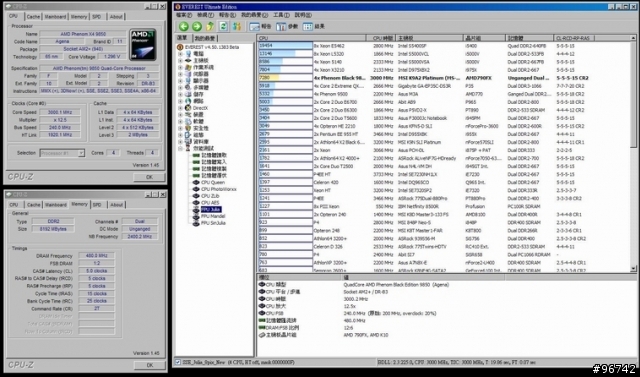Select the 4x Opteron HE 2210 row
The height and width of the screenshot is (377, 640).
pos(445,126)
